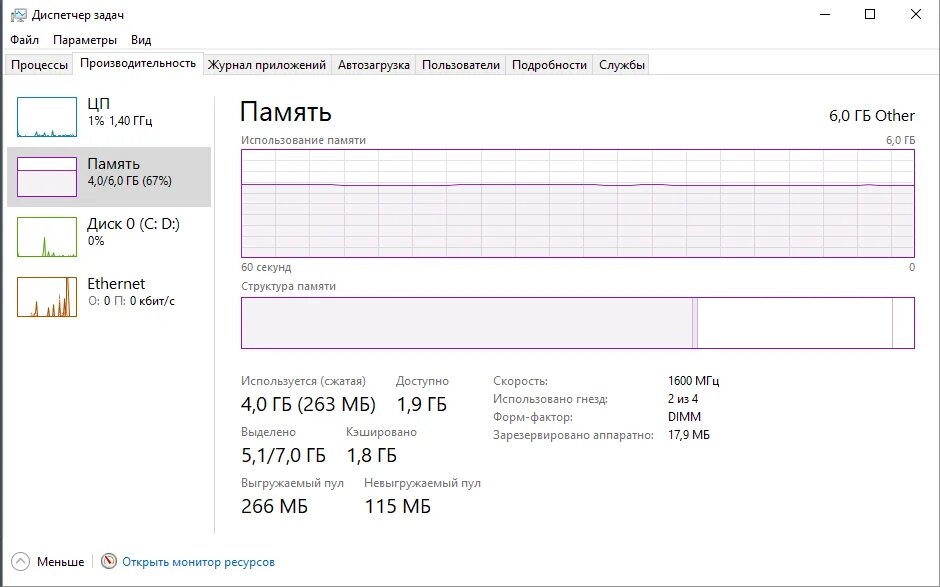Click the Меньше button label
Image resolution: width=940 pixels, height=587 pixels.
point(60,562)
